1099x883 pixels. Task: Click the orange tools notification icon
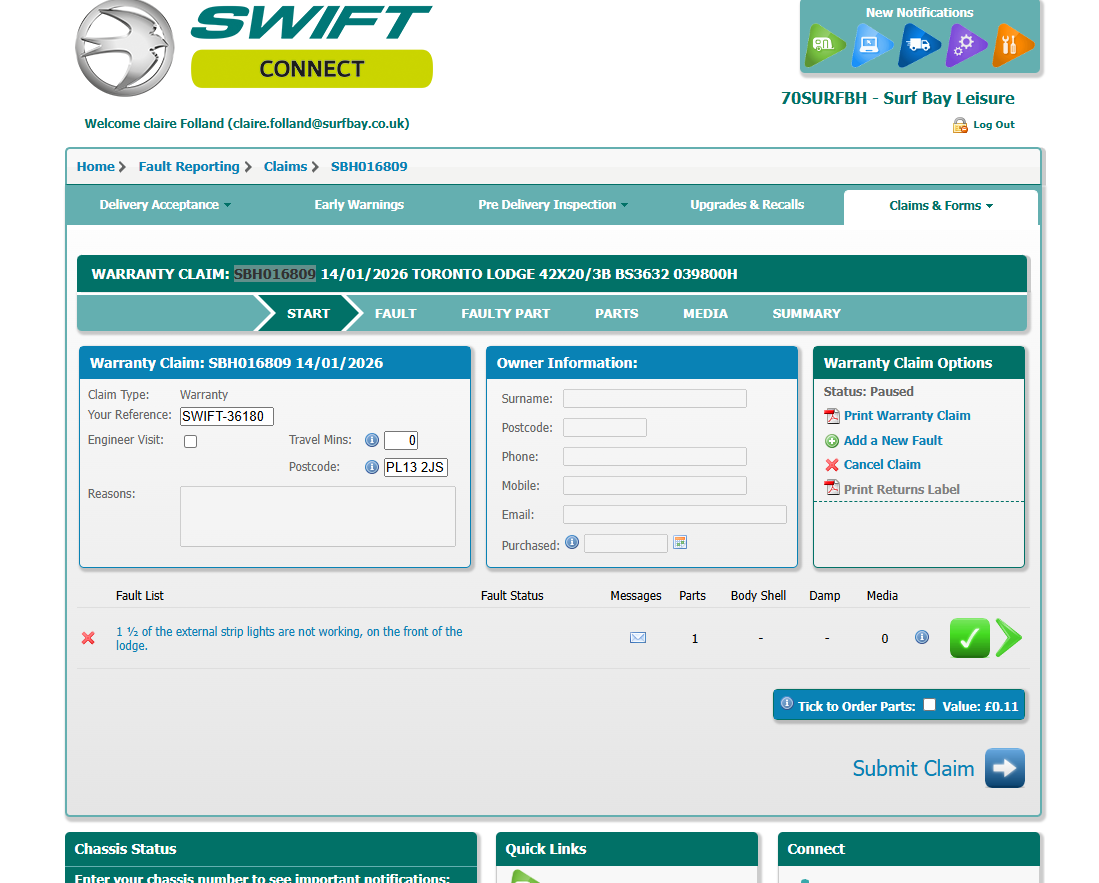[x=1011, y=45]
